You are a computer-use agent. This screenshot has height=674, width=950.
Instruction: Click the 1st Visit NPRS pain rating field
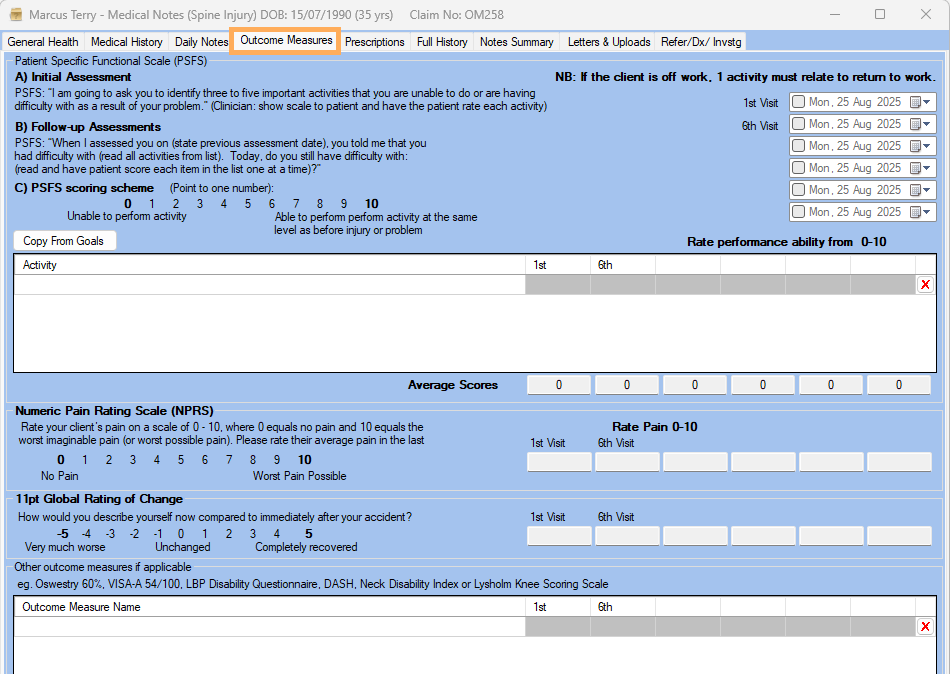pyautogui.click(x=558, y=462)
